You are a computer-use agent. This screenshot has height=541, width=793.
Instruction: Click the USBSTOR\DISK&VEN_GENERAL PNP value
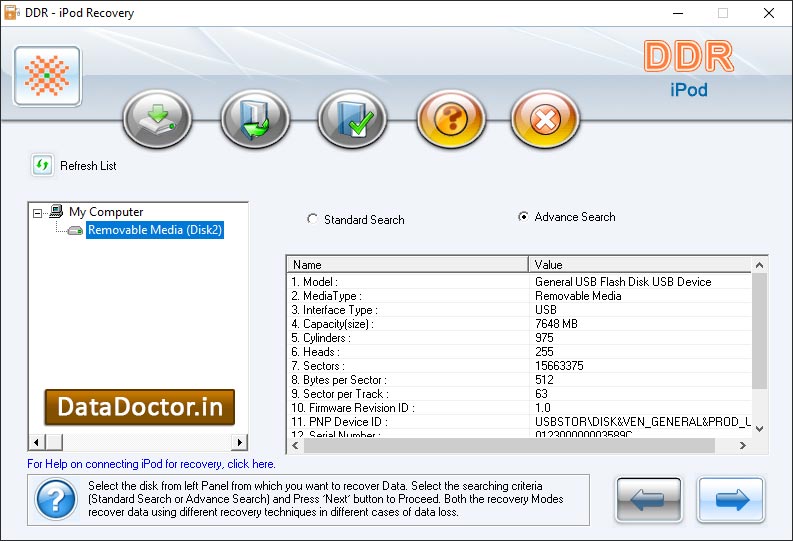pyautogui.click(x=643, y=422)
